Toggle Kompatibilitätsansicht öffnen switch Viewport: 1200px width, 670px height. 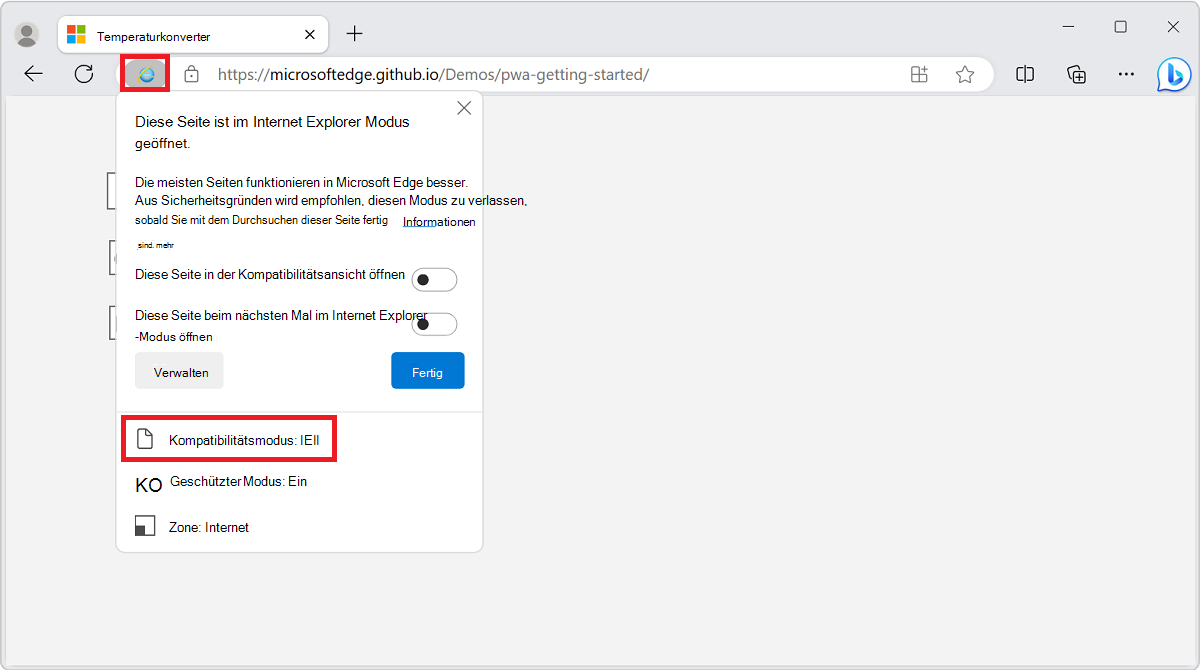click(x=434, y=280)
